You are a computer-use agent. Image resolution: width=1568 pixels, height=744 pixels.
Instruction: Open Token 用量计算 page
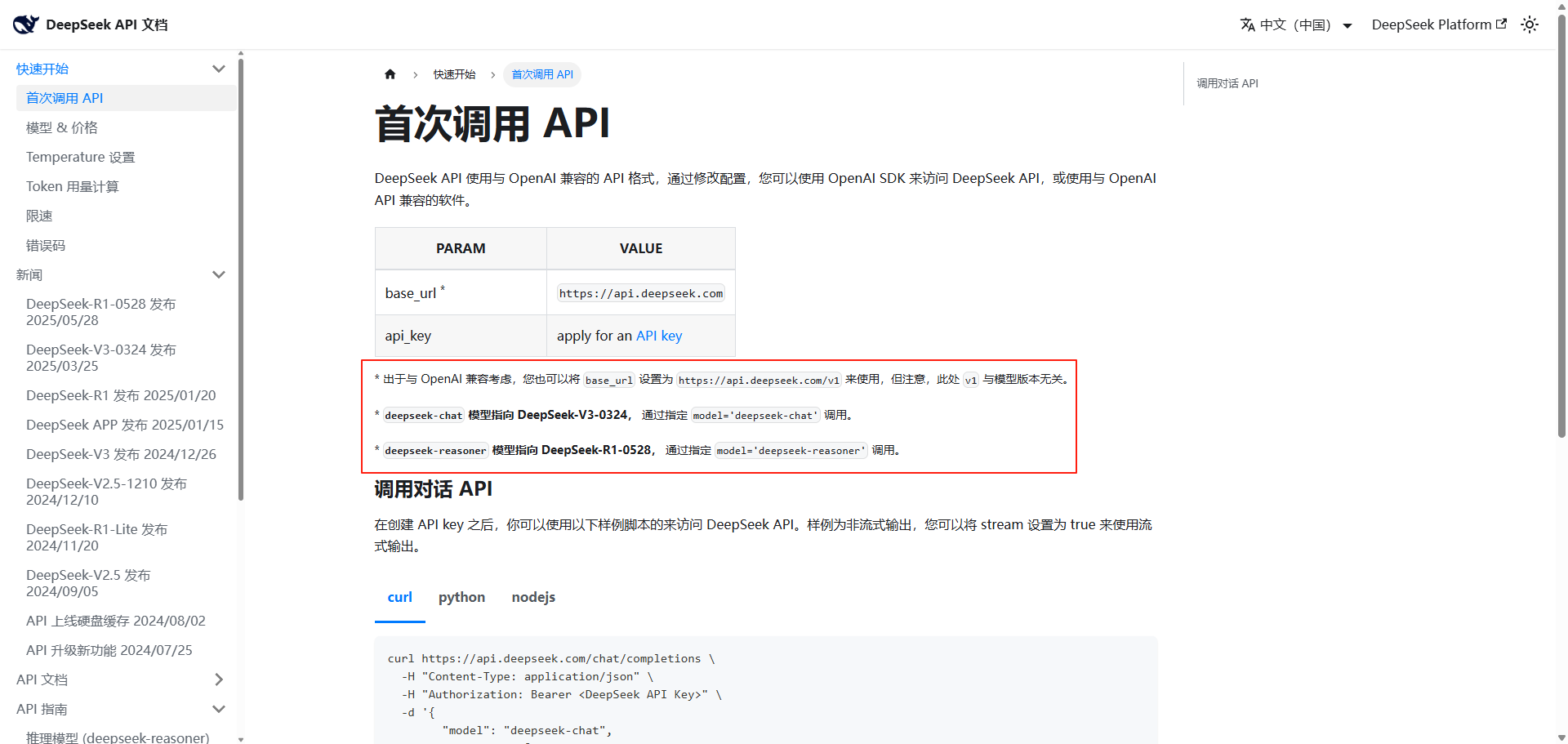click(73, 186)
